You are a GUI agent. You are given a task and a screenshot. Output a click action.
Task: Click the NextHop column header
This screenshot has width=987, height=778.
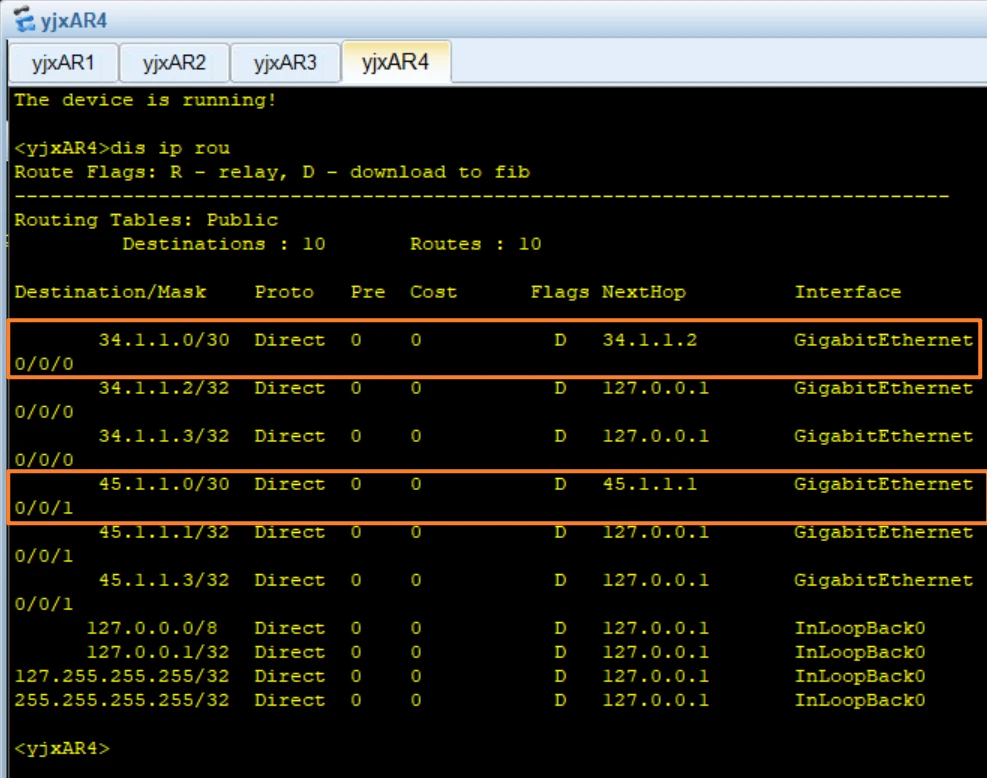point(643,292)
